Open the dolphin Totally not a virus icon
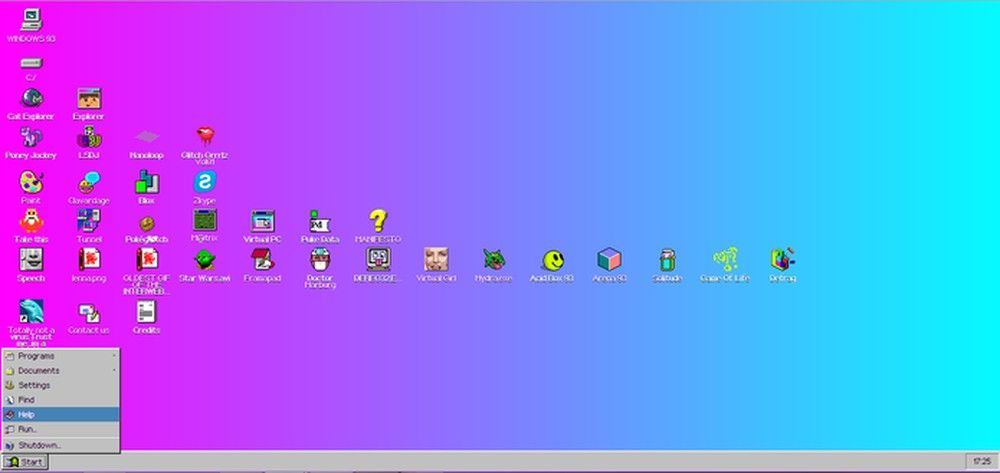1000x473 pixels. tap(31, 312)
